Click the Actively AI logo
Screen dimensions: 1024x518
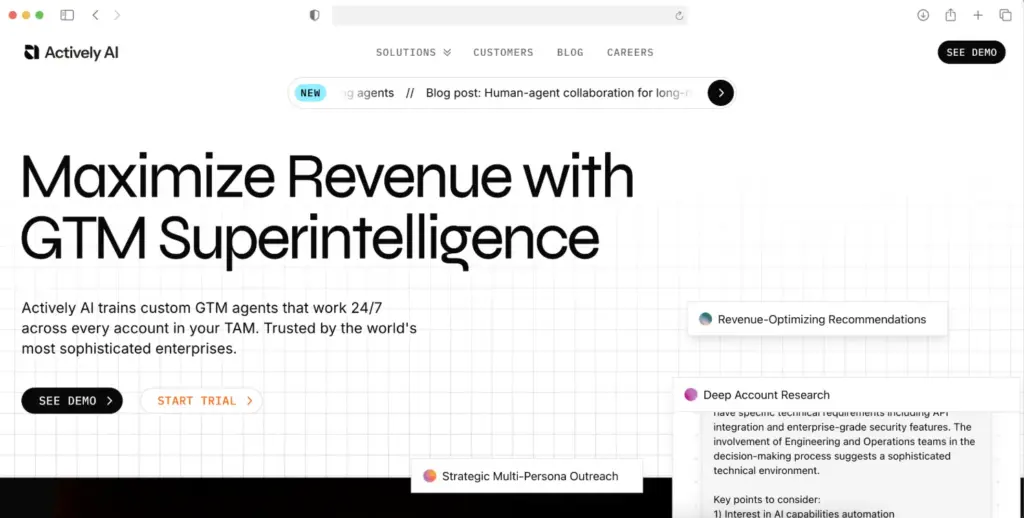71,52
